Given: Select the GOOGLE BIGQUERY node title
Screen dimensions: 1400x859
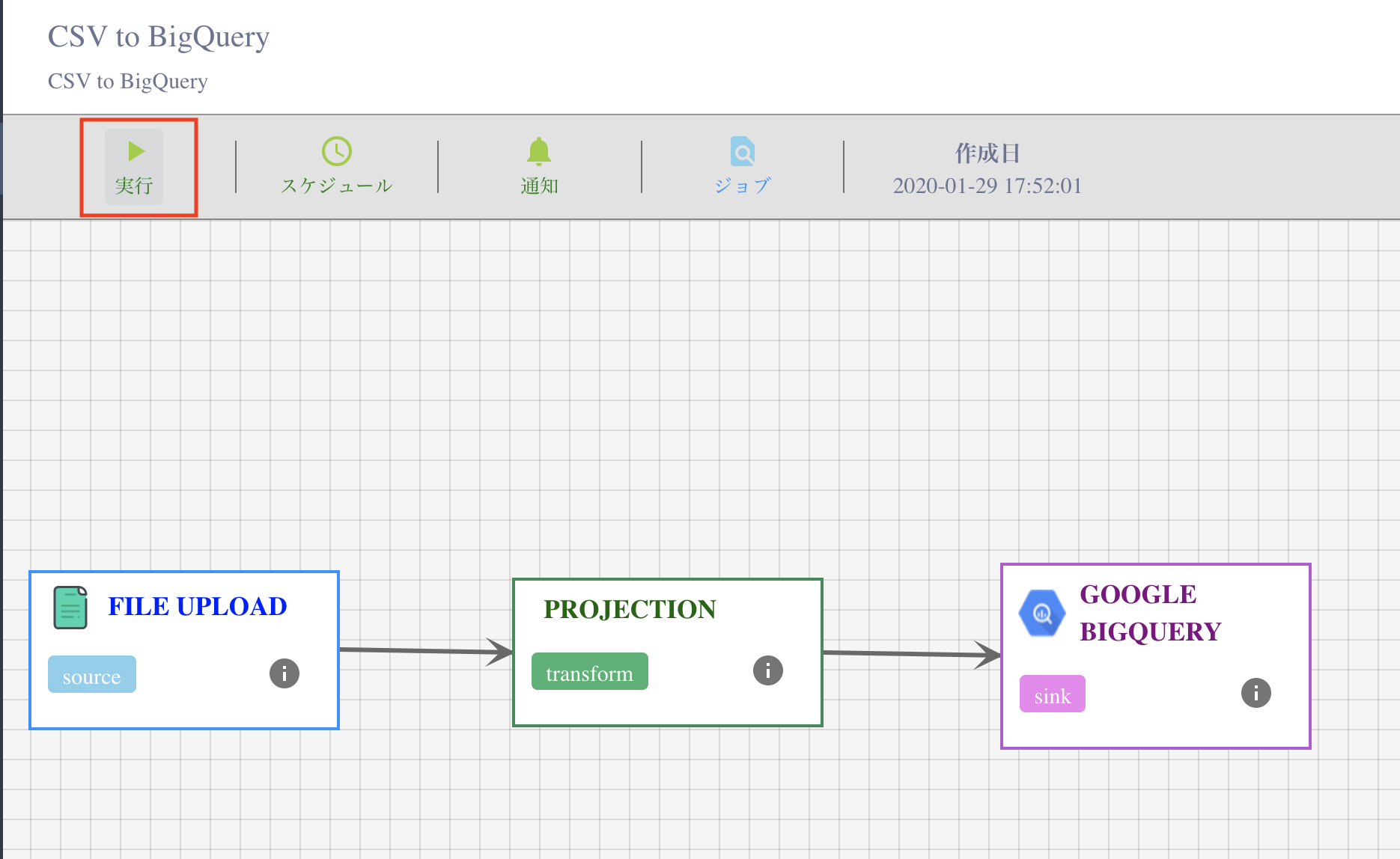Looking at the screenshot, I should (x=1150, y=613).
